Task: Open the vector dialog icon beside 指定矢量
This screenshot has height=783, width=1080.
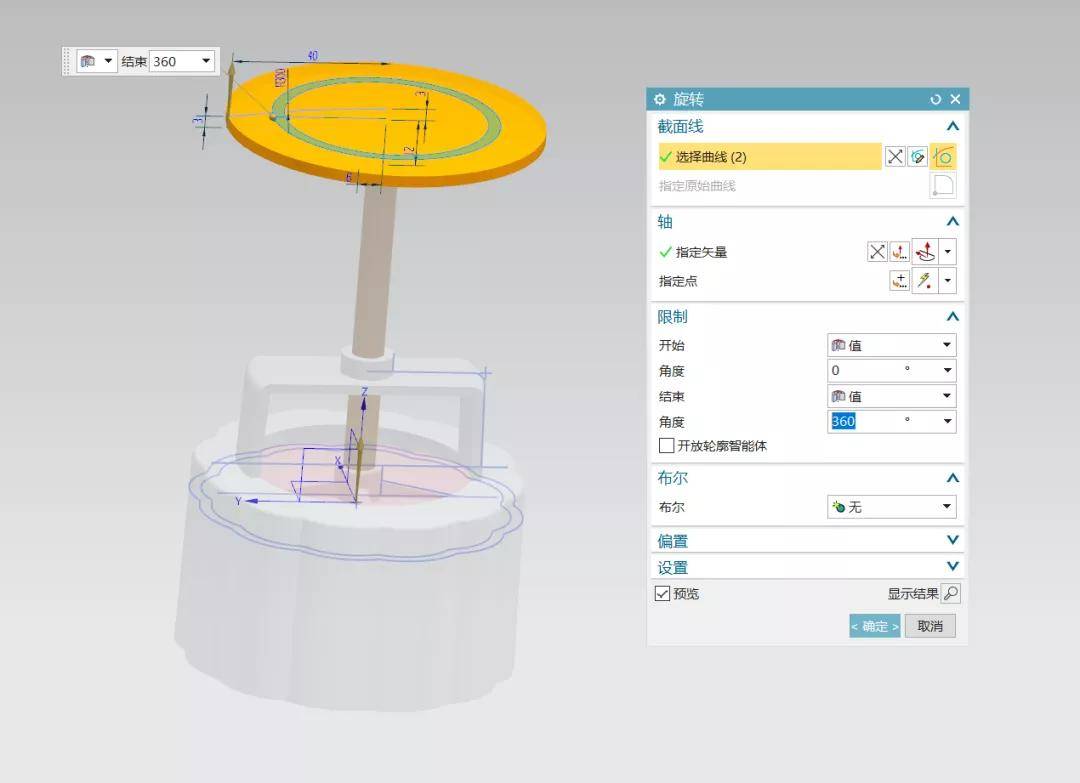Action: [899, 252]
